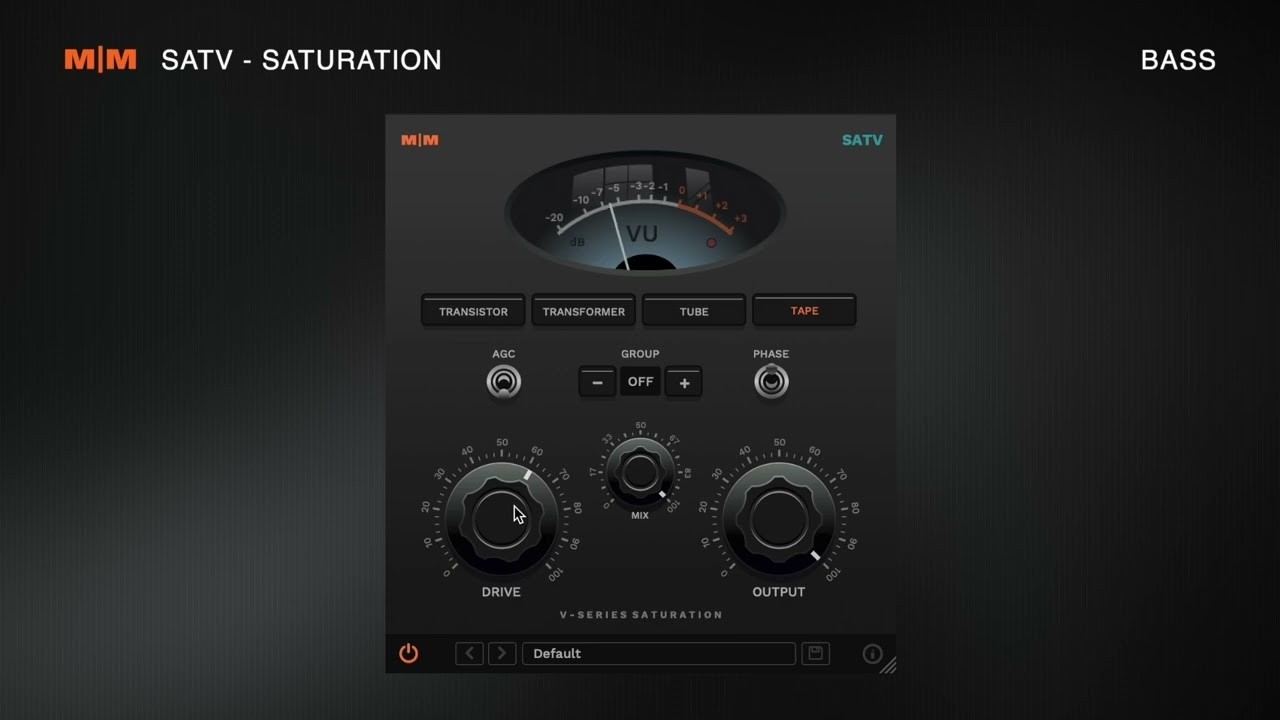Click the VU meter display

click(x=645, y=212)
